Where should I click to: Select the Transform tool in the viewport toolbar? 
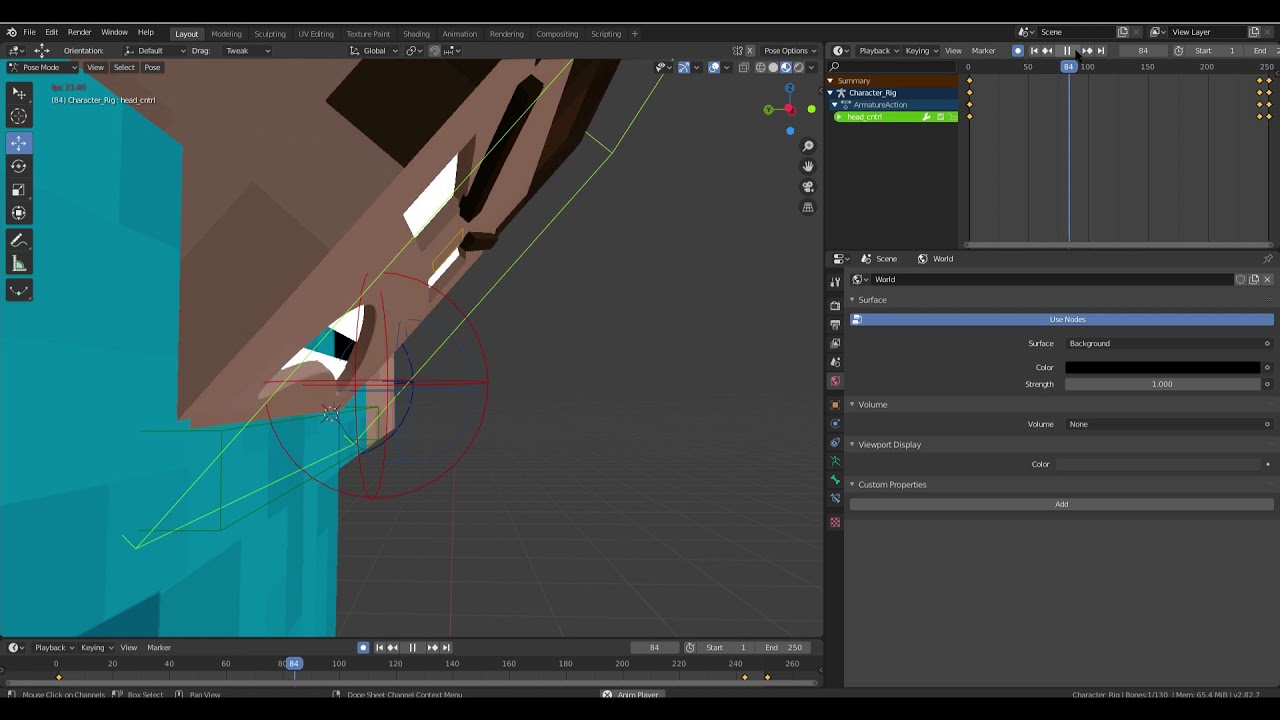click(18, 213)
